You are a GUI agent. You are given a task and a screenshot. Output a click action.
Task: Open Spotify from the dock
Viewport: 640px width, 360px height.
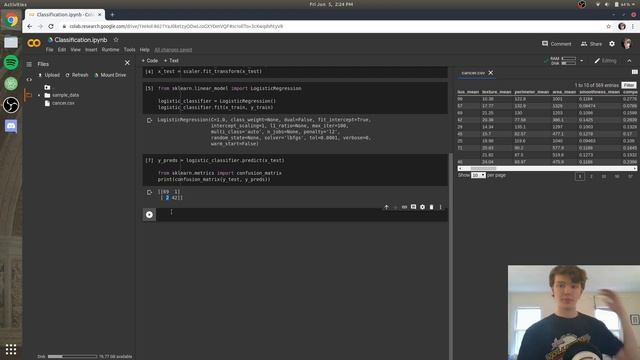[11, 62]
